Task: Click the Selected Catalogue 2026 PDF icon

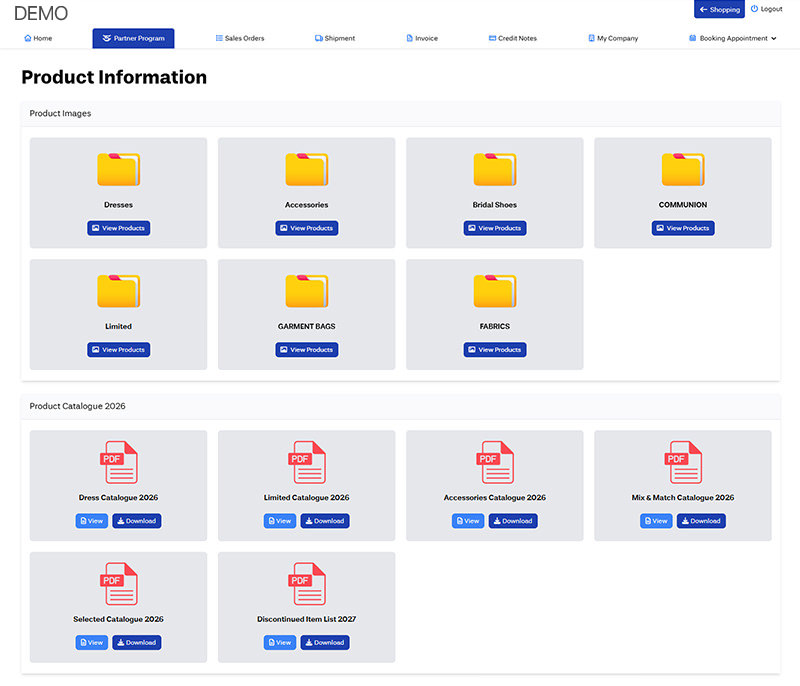Action: 118,584
